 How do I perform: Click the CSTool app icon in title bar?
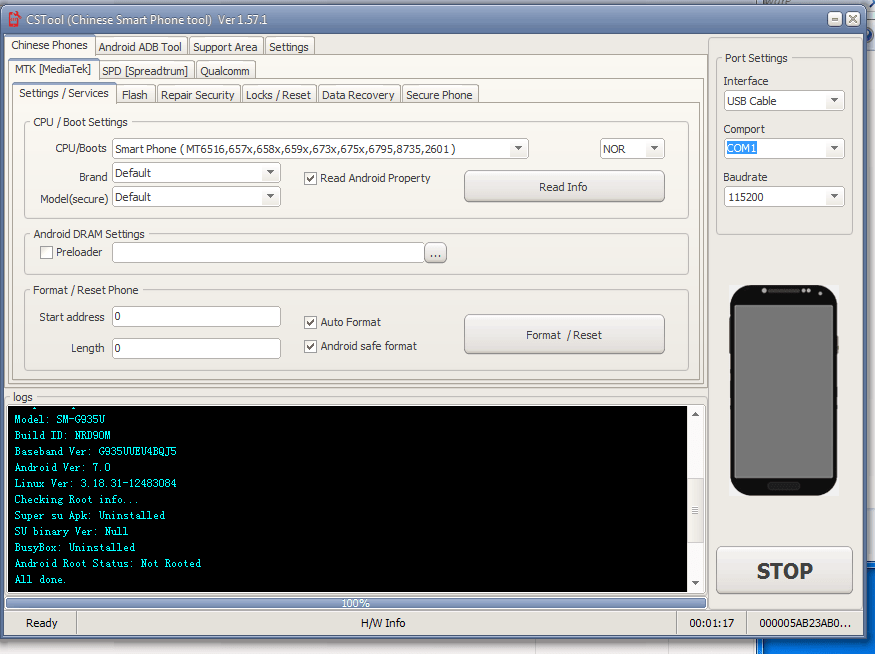point(14,20)
